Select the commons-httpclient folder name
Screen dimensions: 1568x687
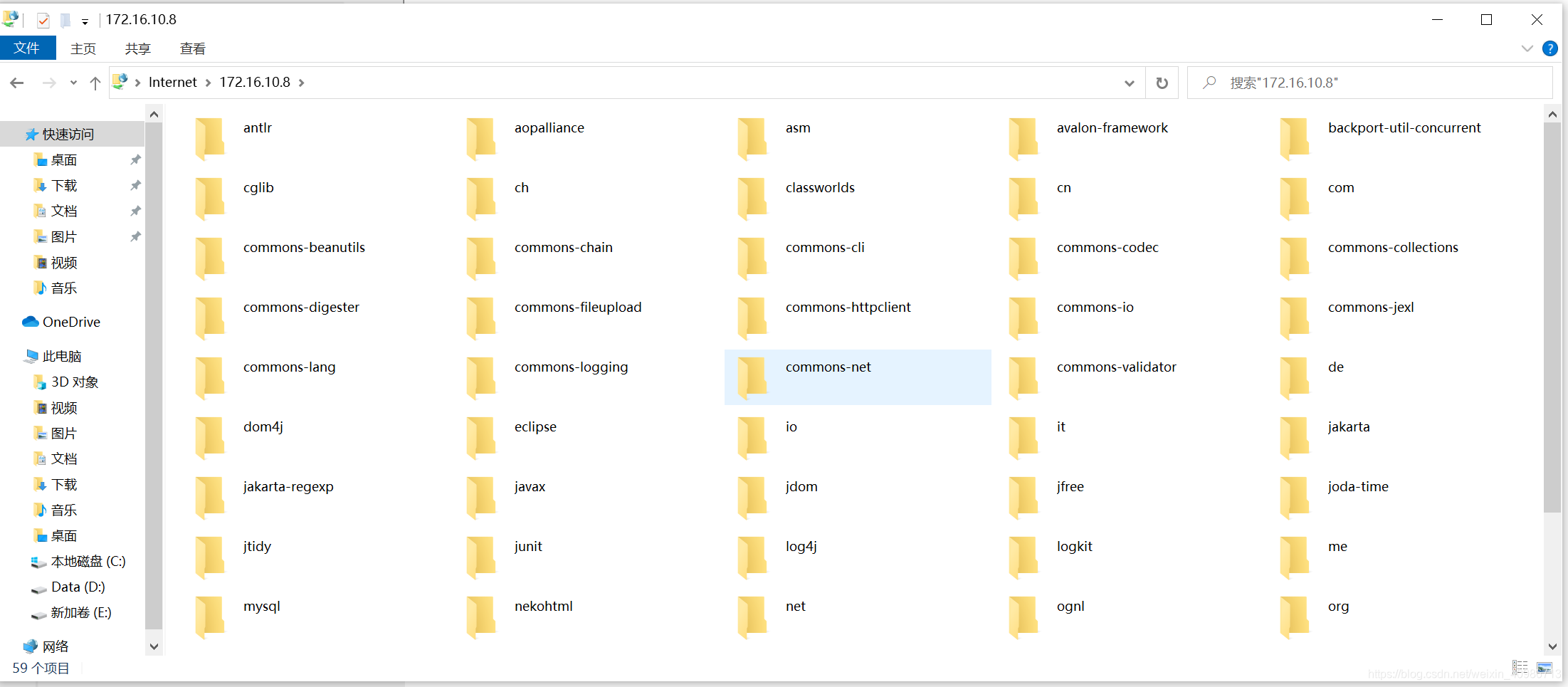[848, 307]
